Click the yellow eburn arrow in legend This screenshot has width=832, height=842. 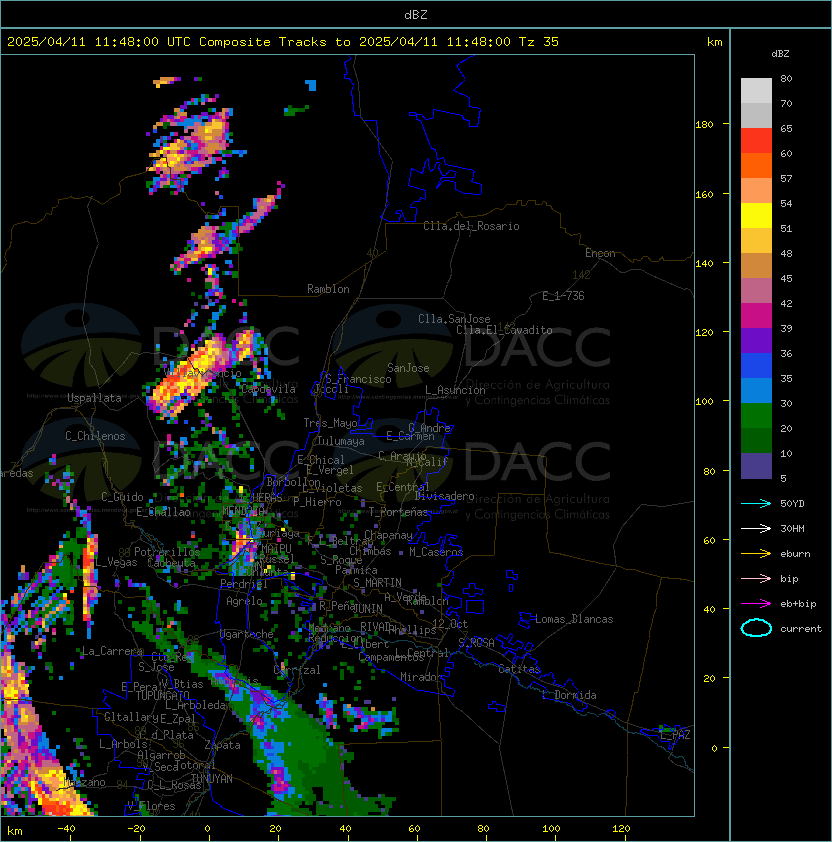point(756,554)
